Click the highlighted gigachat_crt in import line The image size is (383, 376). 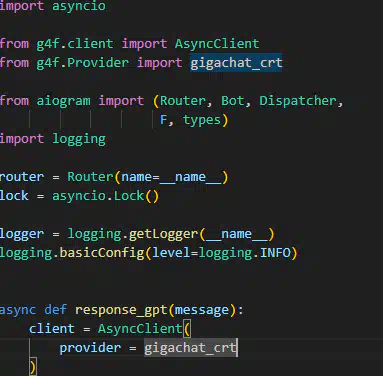[236, 63]
